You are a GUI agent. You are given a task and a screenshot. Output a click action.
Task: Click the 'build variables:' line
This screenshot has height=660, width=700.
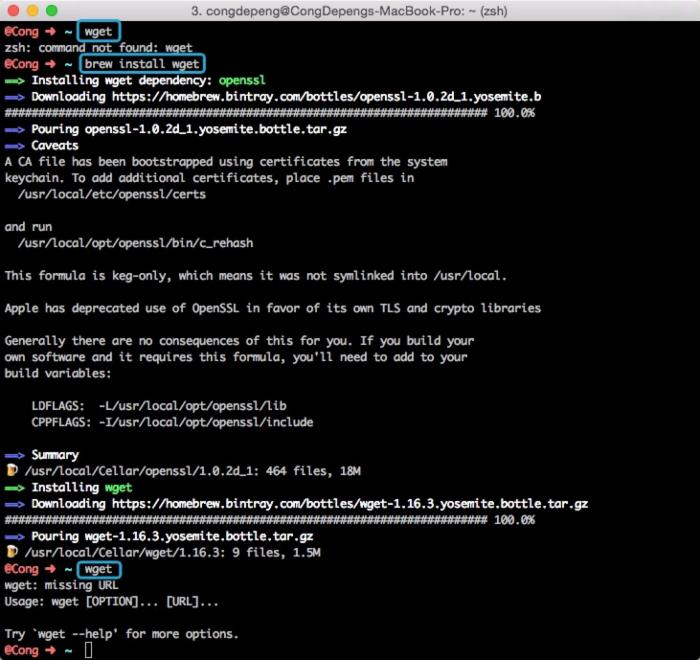58,373
